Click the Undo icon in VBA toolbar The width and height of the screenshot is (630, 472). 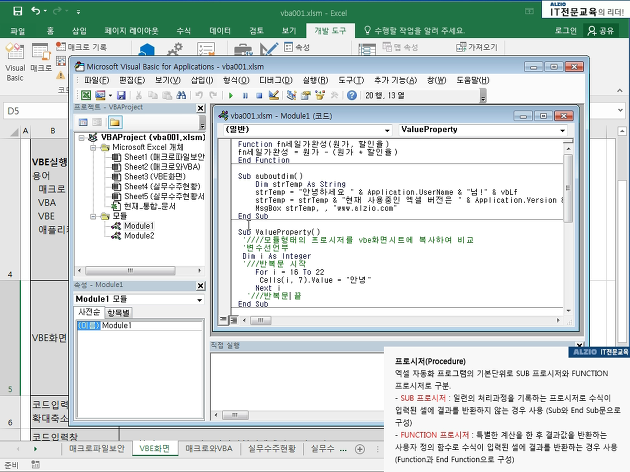(x=199, y=95)
